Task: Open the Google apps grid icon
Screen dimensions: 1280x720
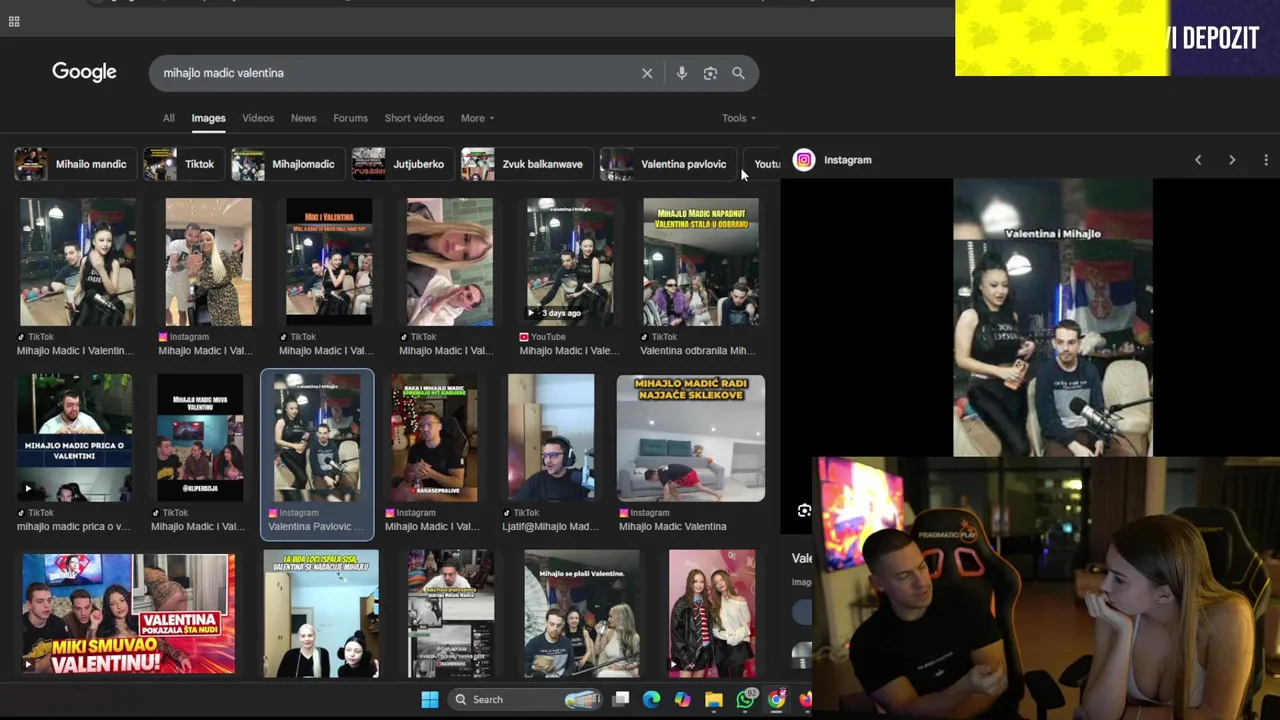Action: click(14, 21)
